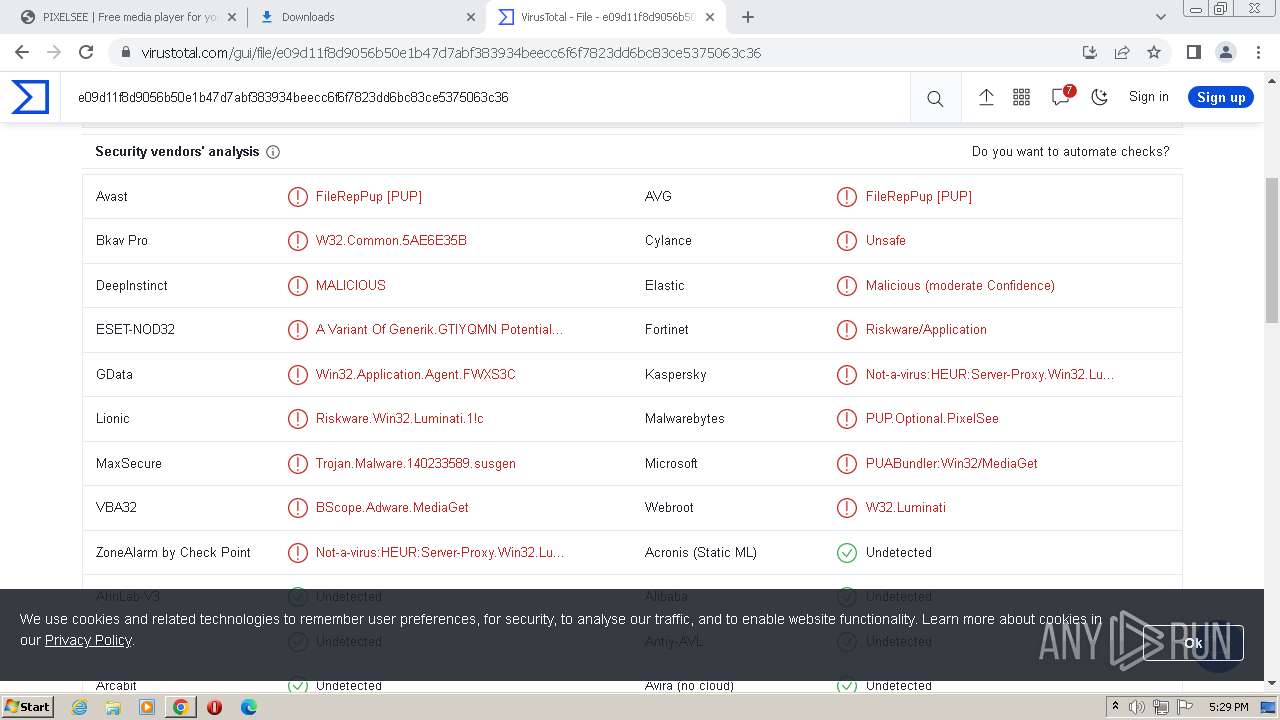This screenshot has width=1280, height=720.
Task: Click the share page icon
Action: point(1122,52)
